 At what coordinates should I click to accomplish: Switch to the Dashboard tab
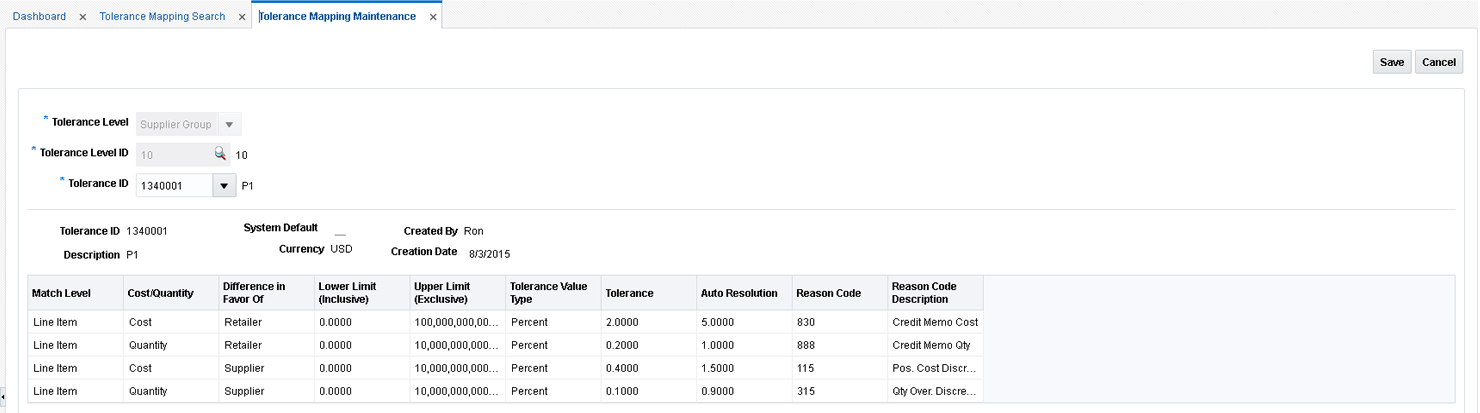click(39, 17)
